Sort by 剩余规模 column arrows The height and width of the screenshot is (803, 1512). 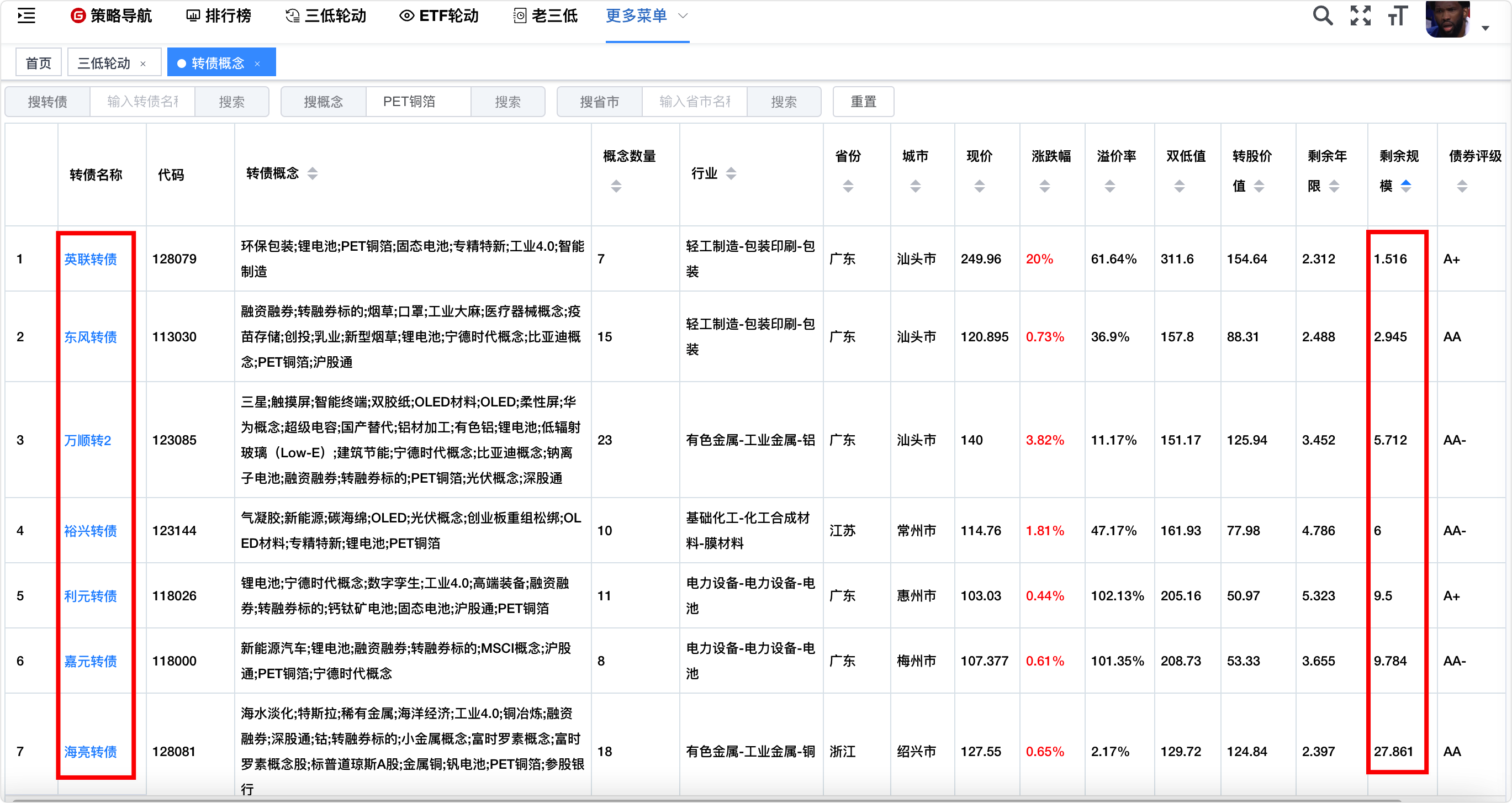point(1406,186)
